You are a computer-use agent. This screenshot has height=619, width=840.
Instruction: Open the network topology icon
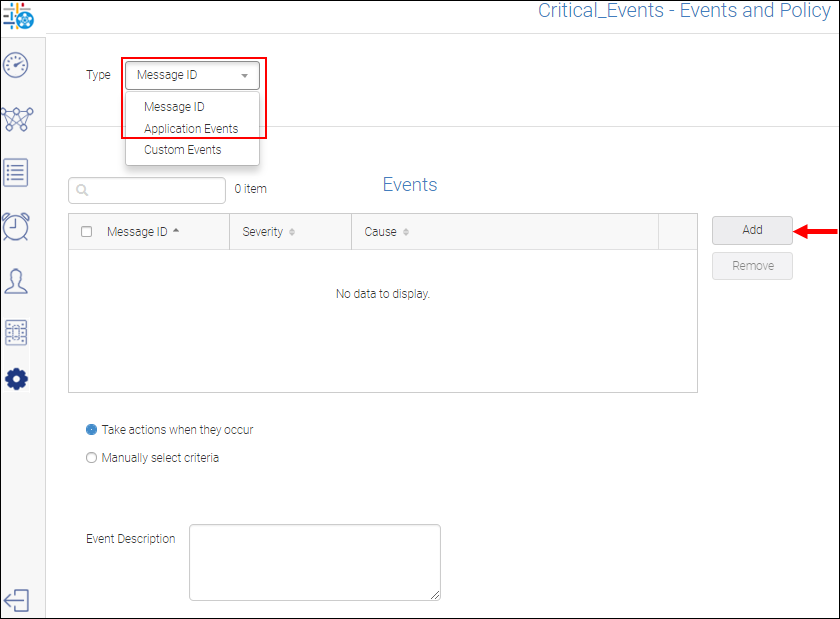(16, 119)
